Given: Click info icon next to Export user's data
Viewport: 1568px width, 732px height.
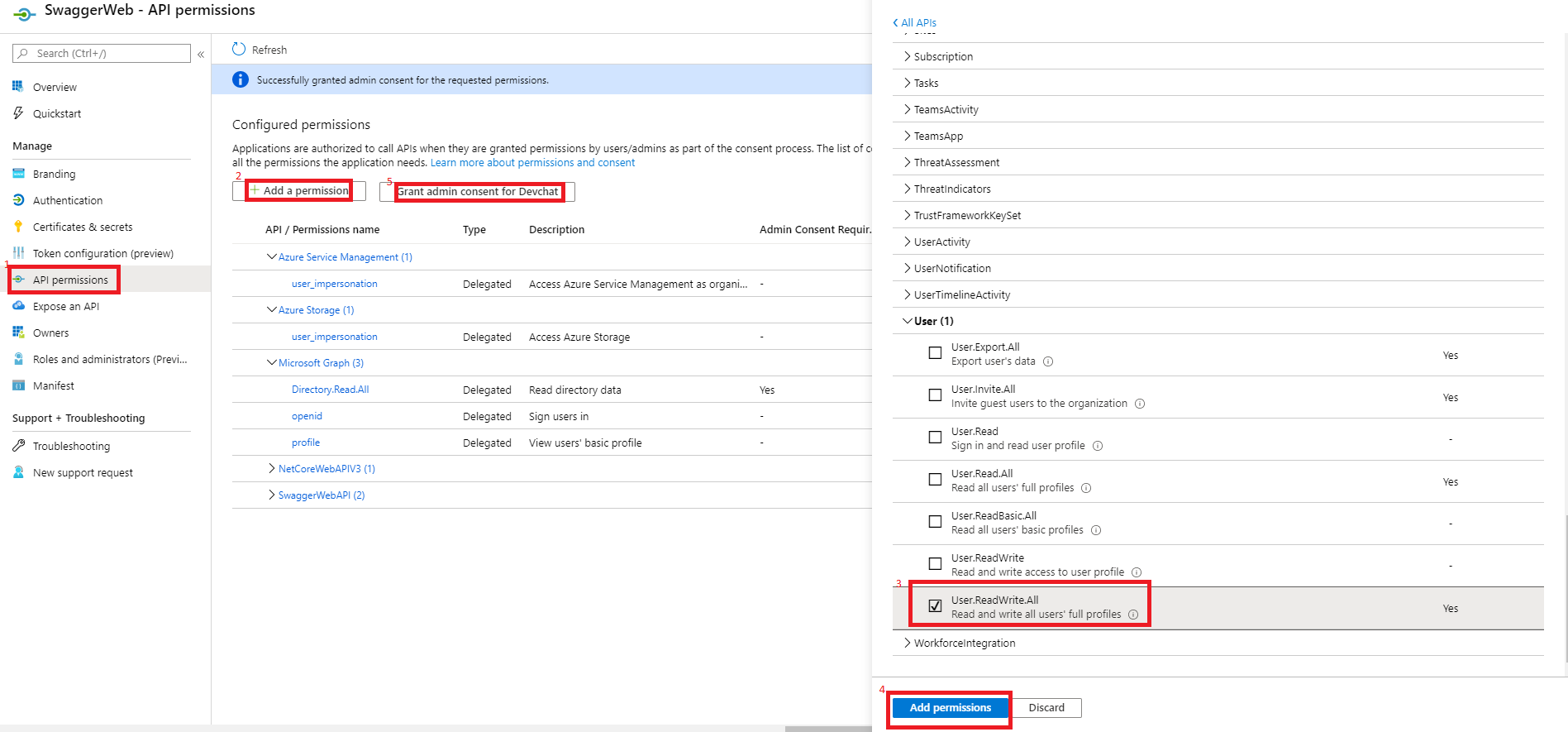Looking at the screenshot, I should coord(1048,361).
